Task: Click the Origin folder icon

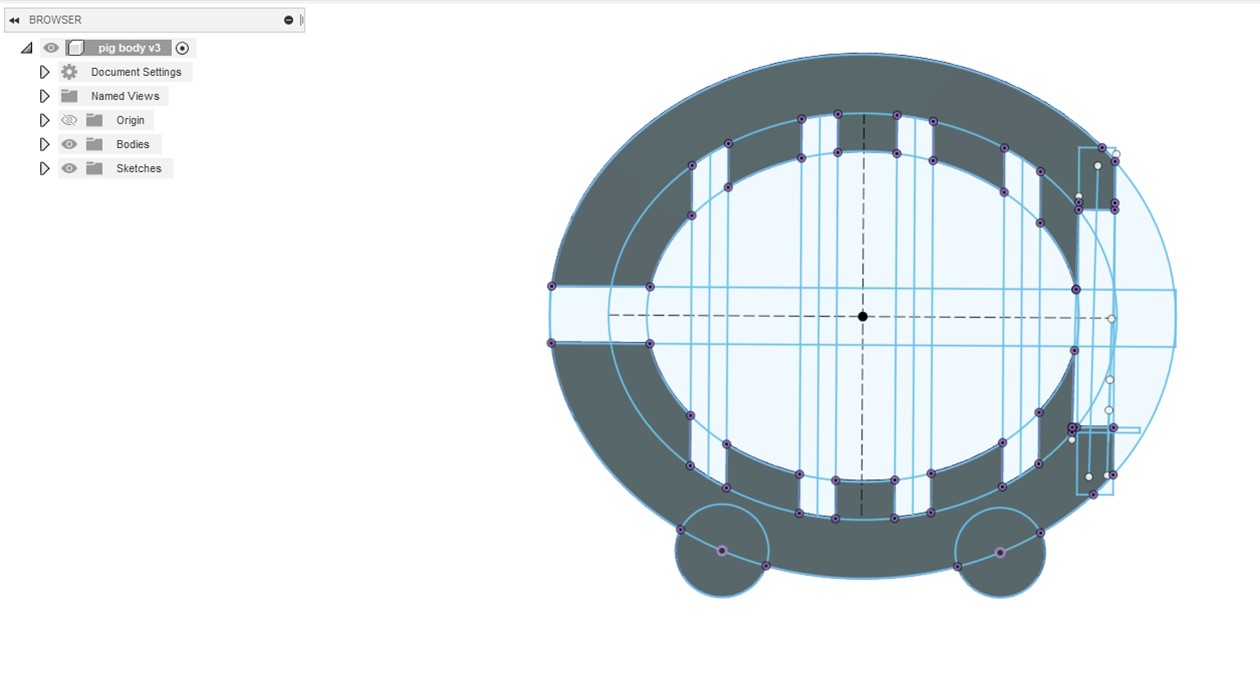Action: tap(94, 120)
